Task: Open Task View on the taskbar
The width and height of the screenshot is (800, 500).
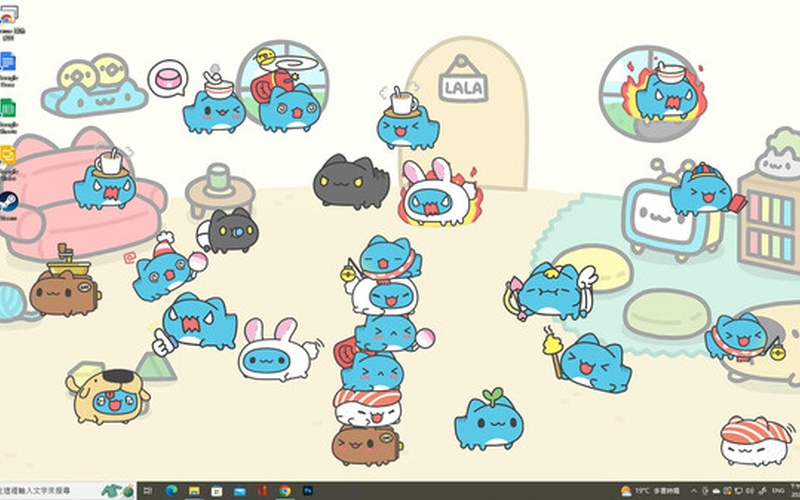Action: click(x=147, y=491)
